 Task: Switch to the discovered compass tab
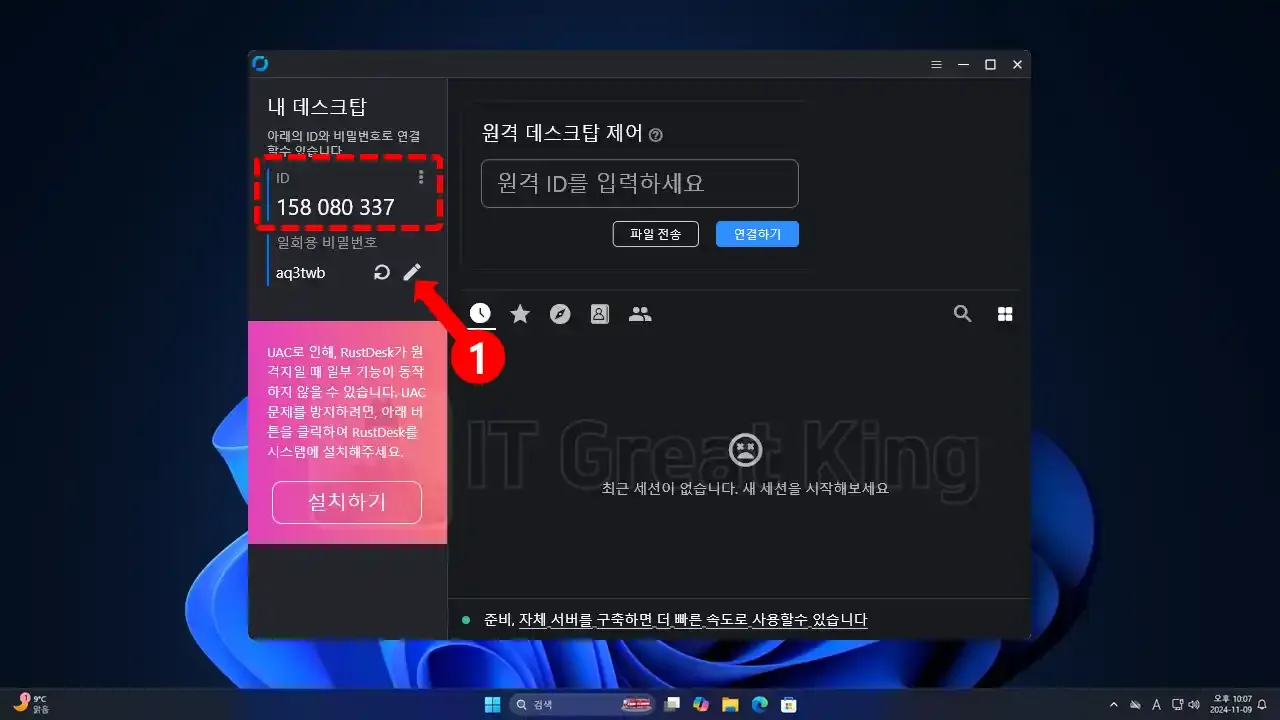tap(560, 314)
